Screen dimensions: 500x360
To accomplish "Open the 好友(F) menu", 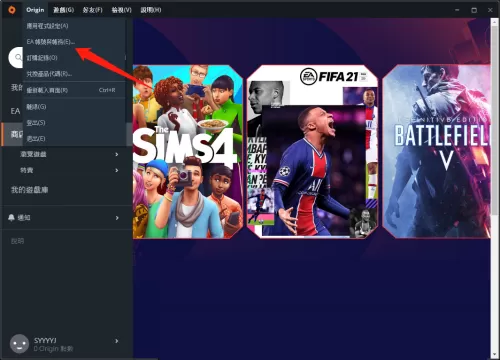I will [x=92, y=10].
